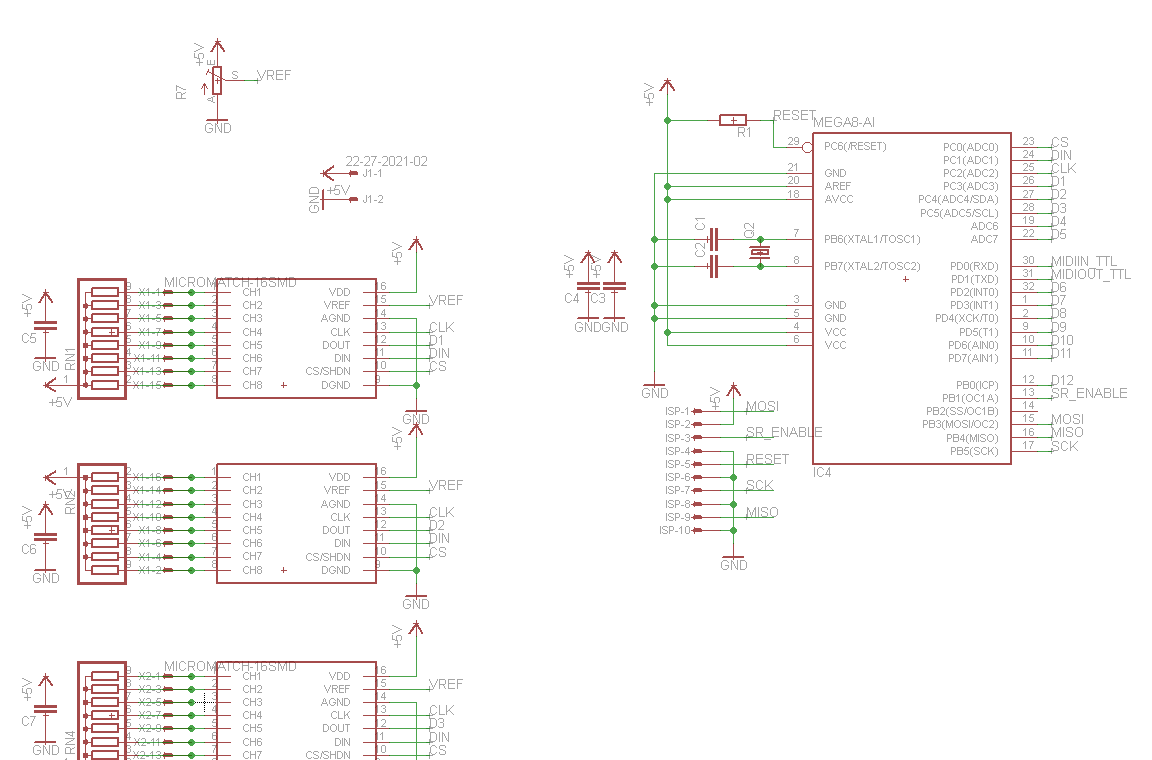Click the C4 capacitor symbol
Screen dimensions: 1152x760
coord(588,286)
